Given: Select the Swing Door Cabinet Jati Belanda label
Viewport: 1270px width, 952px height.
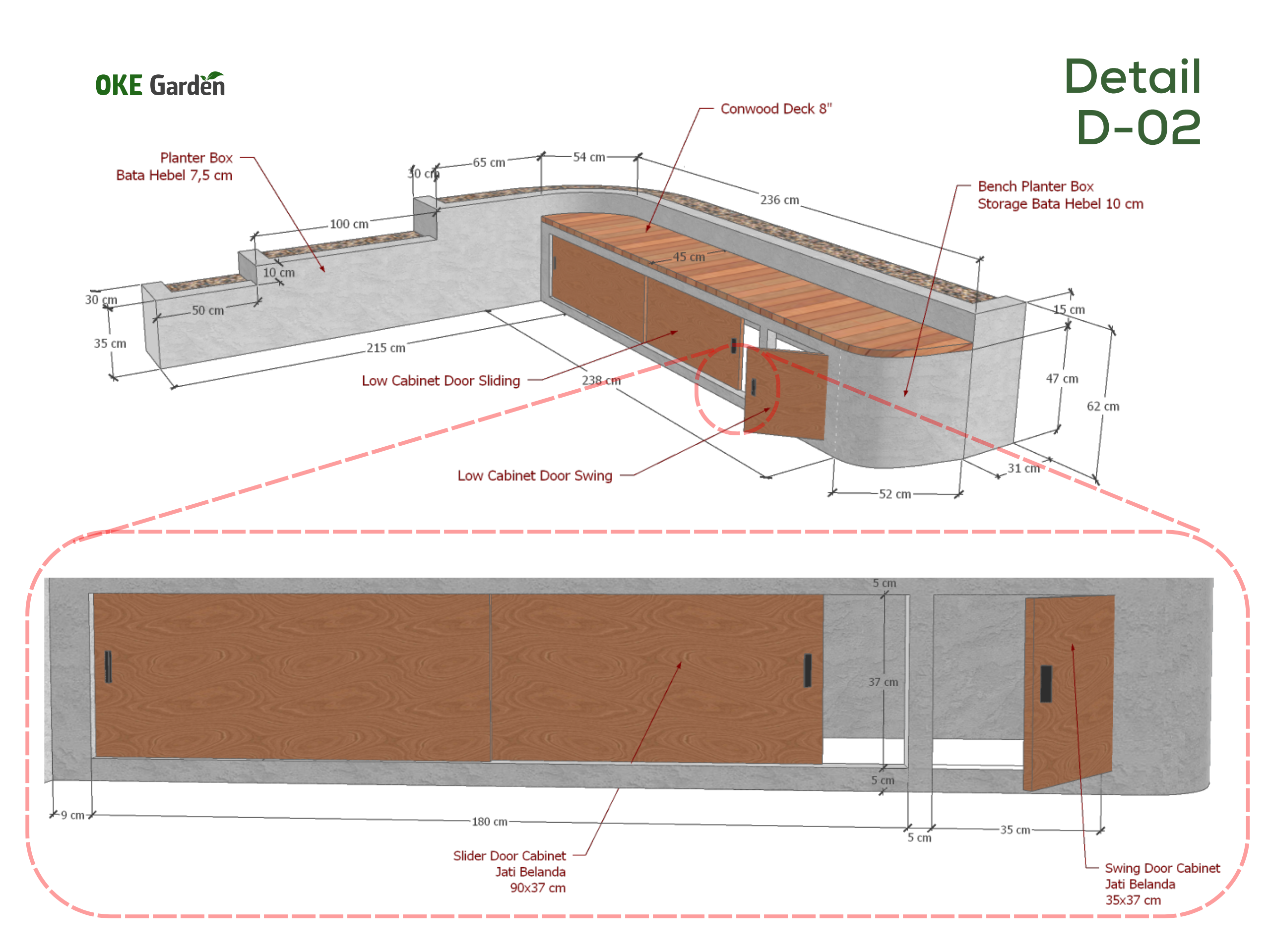Looking at the screenshot, I should [1162, 884].
